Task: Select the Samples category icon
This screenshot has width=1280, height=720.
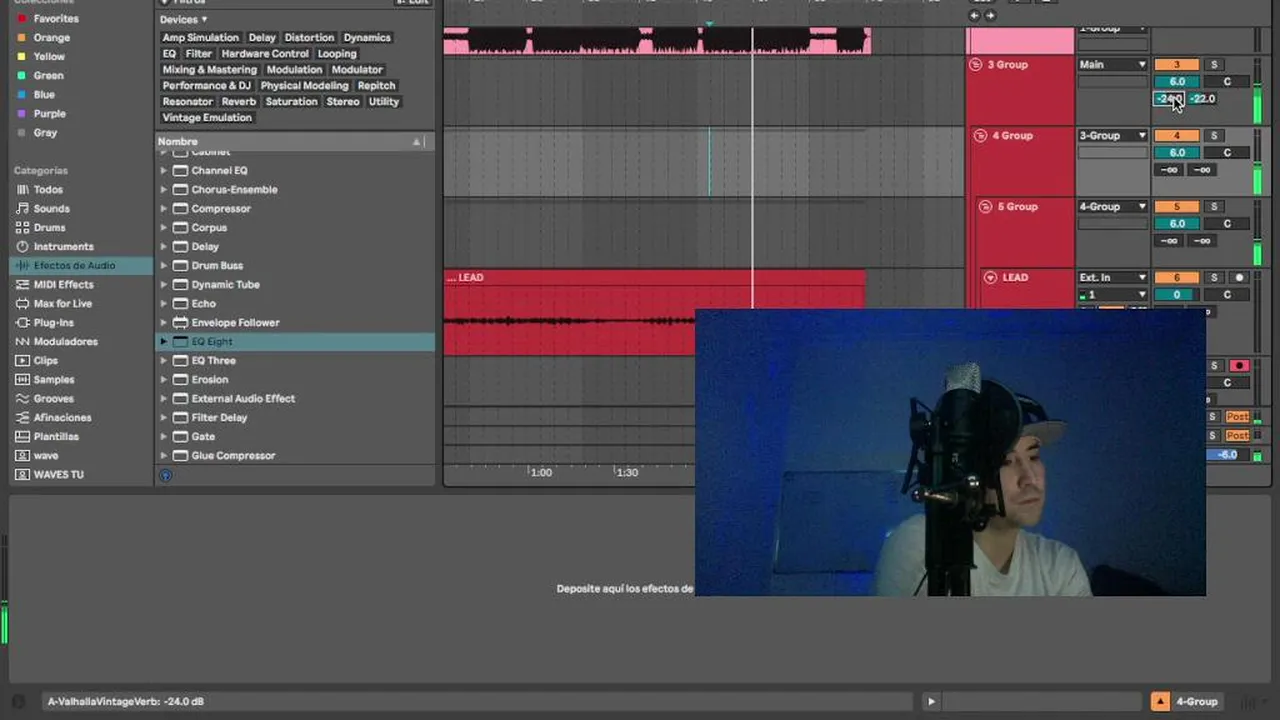Action: (22, 380)
